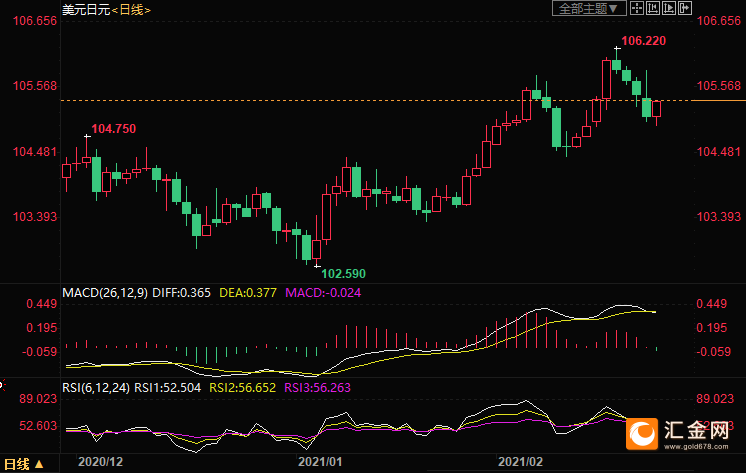Select the RSI2:56.652 value
Screen dimensions: 746x473
pos(243,388)
